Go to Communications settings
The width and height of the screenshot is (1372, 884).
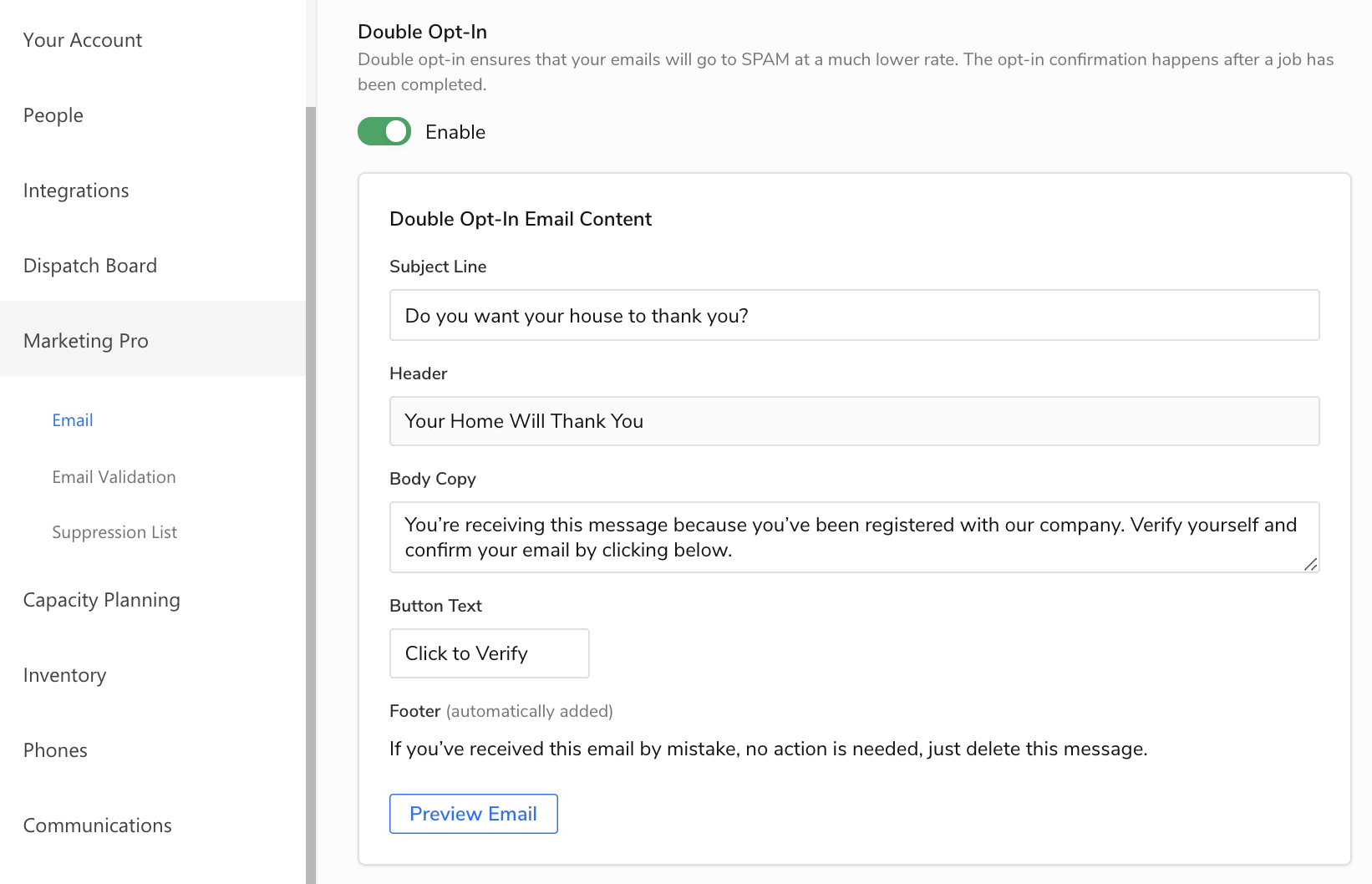click(x=98, y=826)
